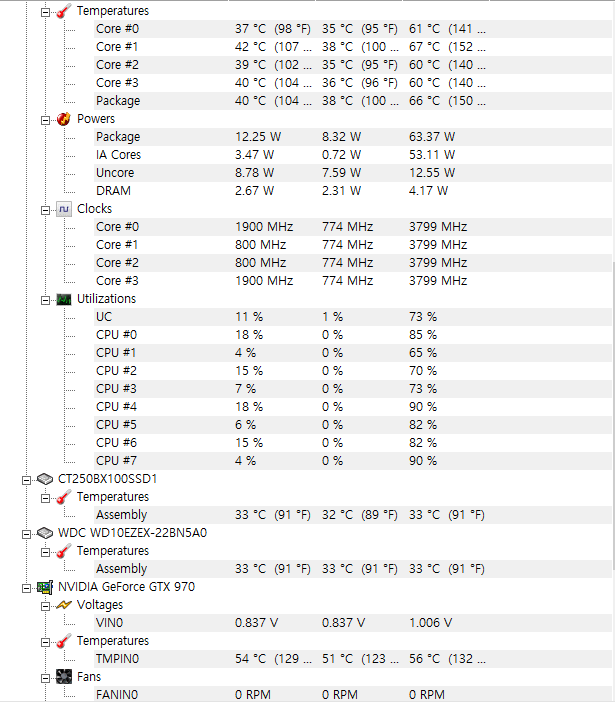This screenshot has height=703, width=615.
Task: Select the DRAM power row
Action: [x=113, y=191]
